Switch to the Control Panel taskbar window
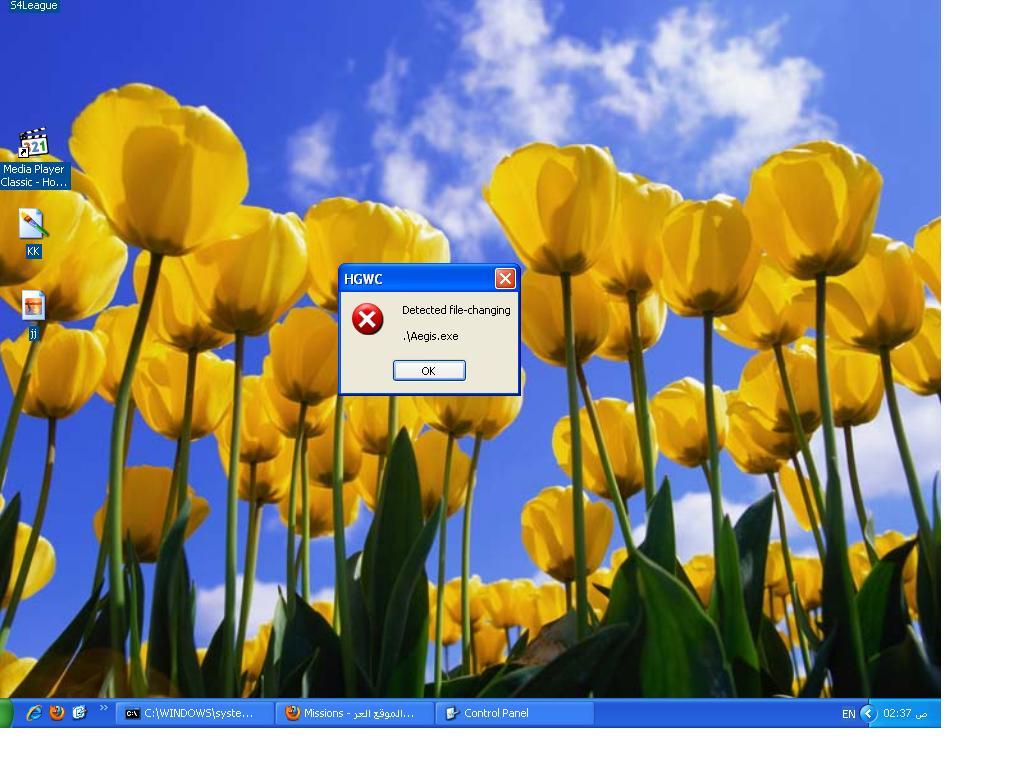Image resolution: width=1024 pixels, height=768 pixels. point(515,713)
